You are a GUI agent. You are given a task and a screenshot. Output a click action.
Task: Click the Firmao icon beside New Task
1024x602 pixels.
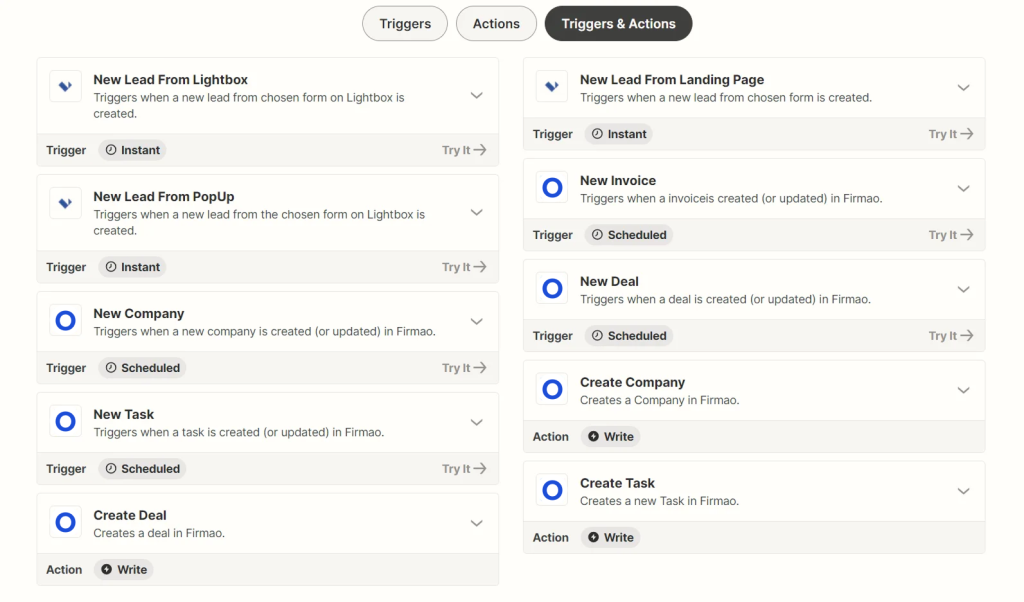coord(65,422)
